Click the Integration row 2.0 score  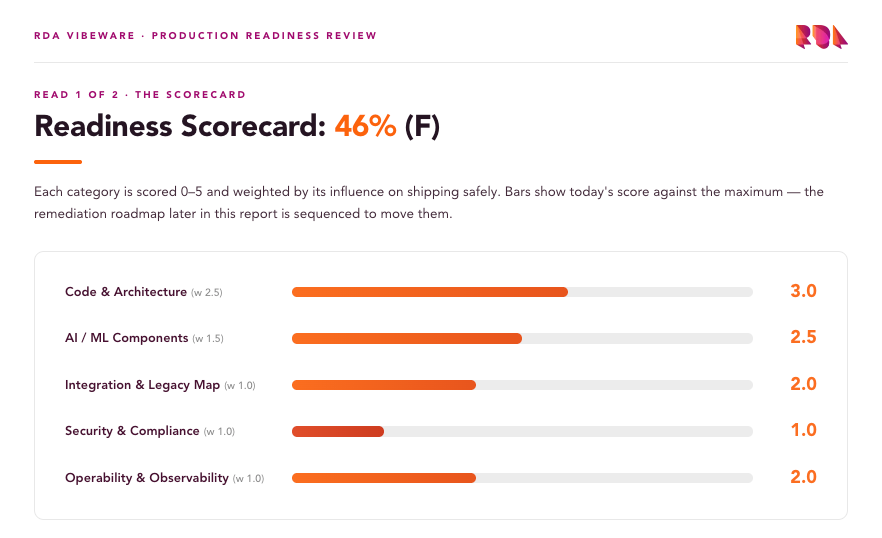coord(803,384)
